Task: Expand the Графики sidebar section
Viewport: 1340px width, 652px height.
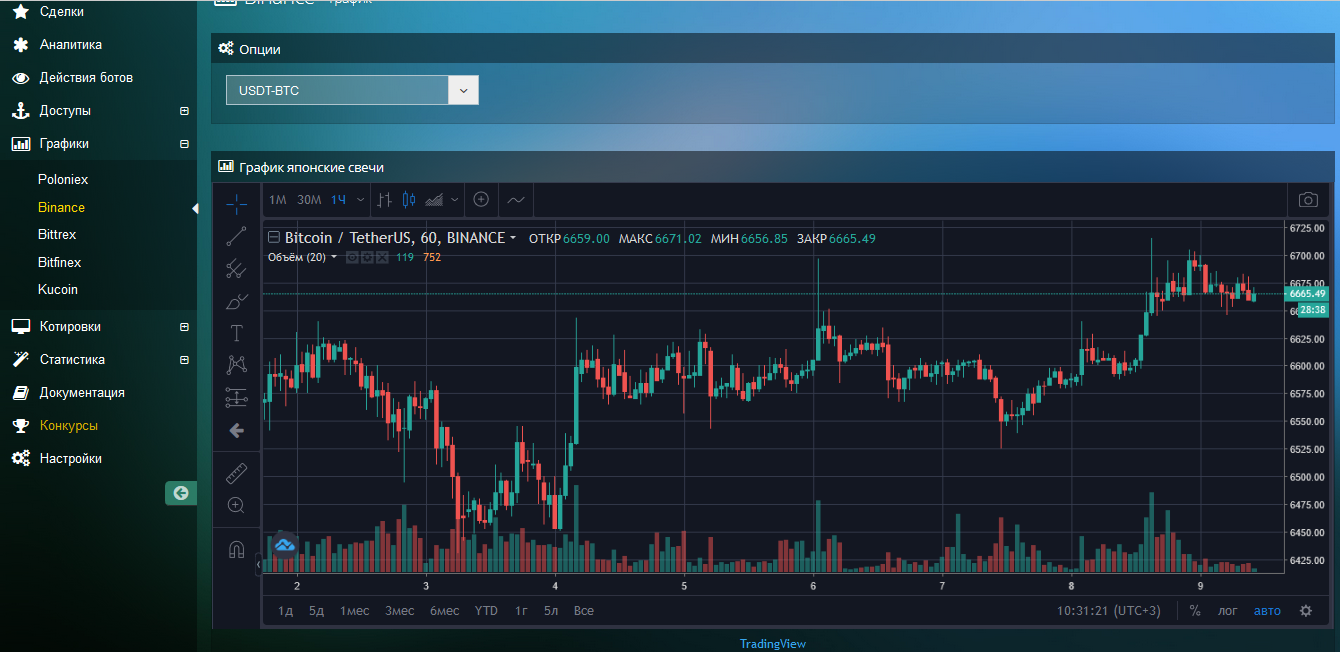Action: point(184,144)
